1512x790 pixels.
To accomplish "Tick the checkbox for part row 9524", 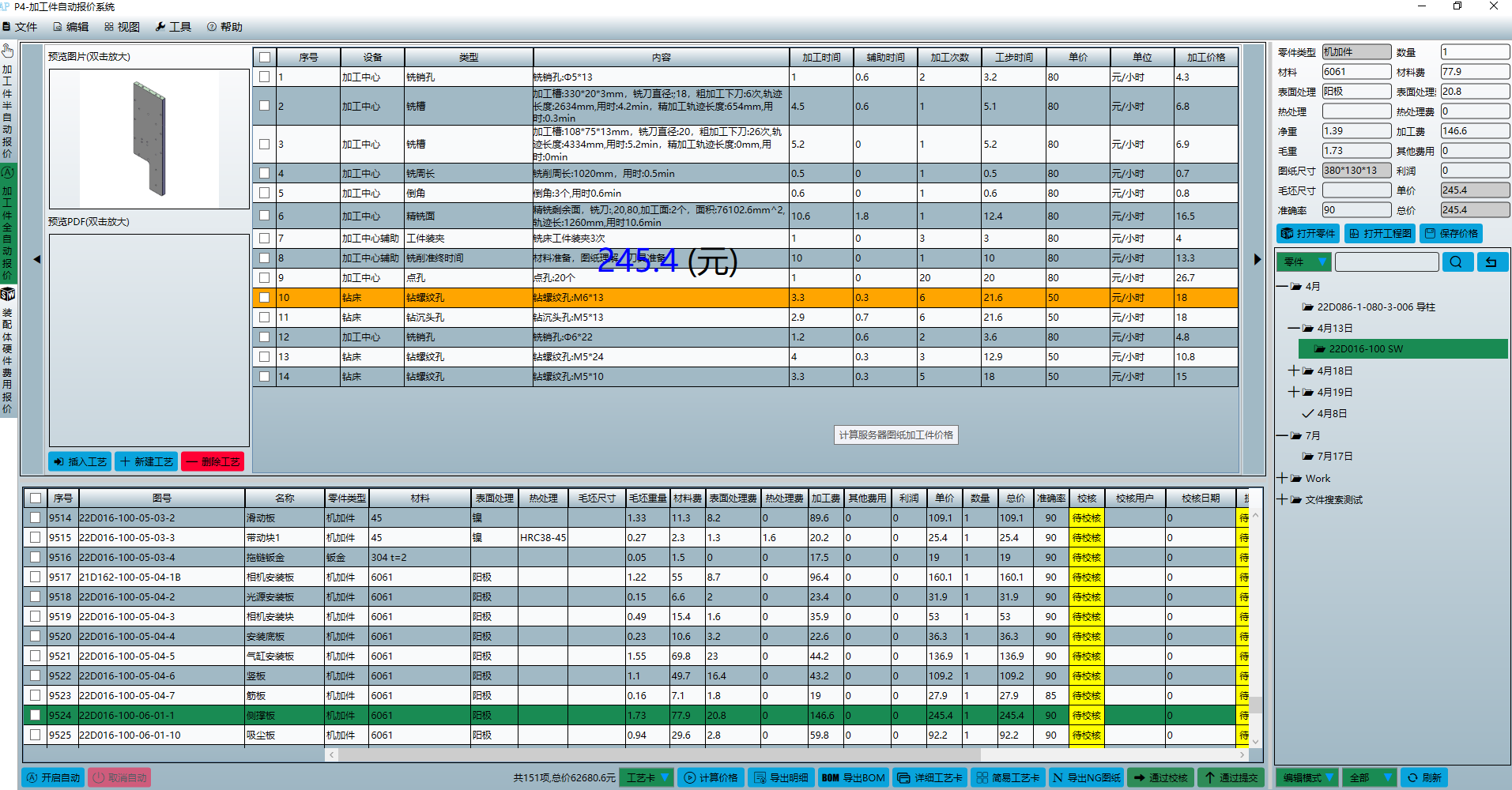I will pyautogui.click(x=35, y=715).
